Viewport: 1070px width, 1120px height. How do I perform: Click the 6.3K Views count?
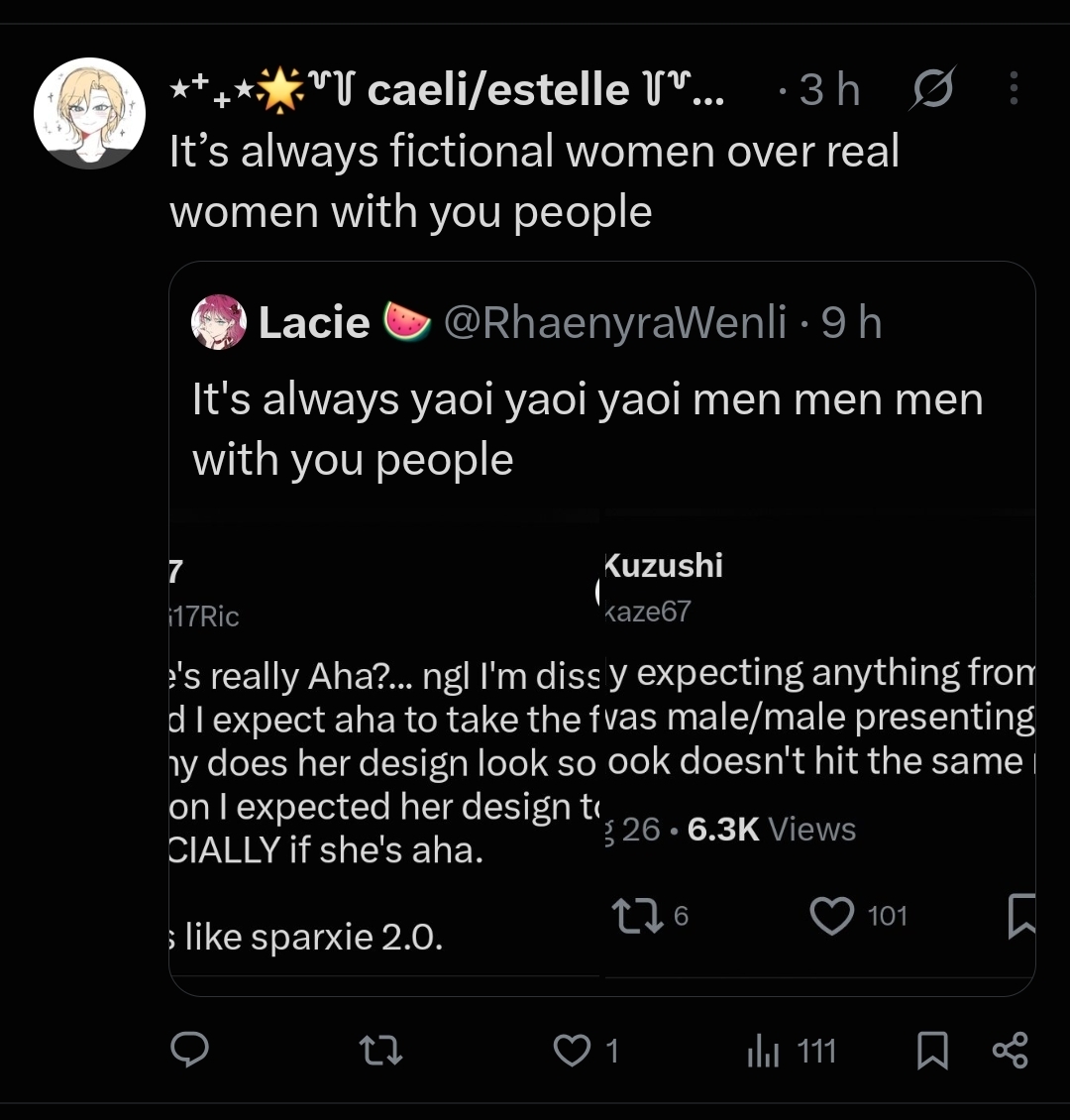point(772,830)
